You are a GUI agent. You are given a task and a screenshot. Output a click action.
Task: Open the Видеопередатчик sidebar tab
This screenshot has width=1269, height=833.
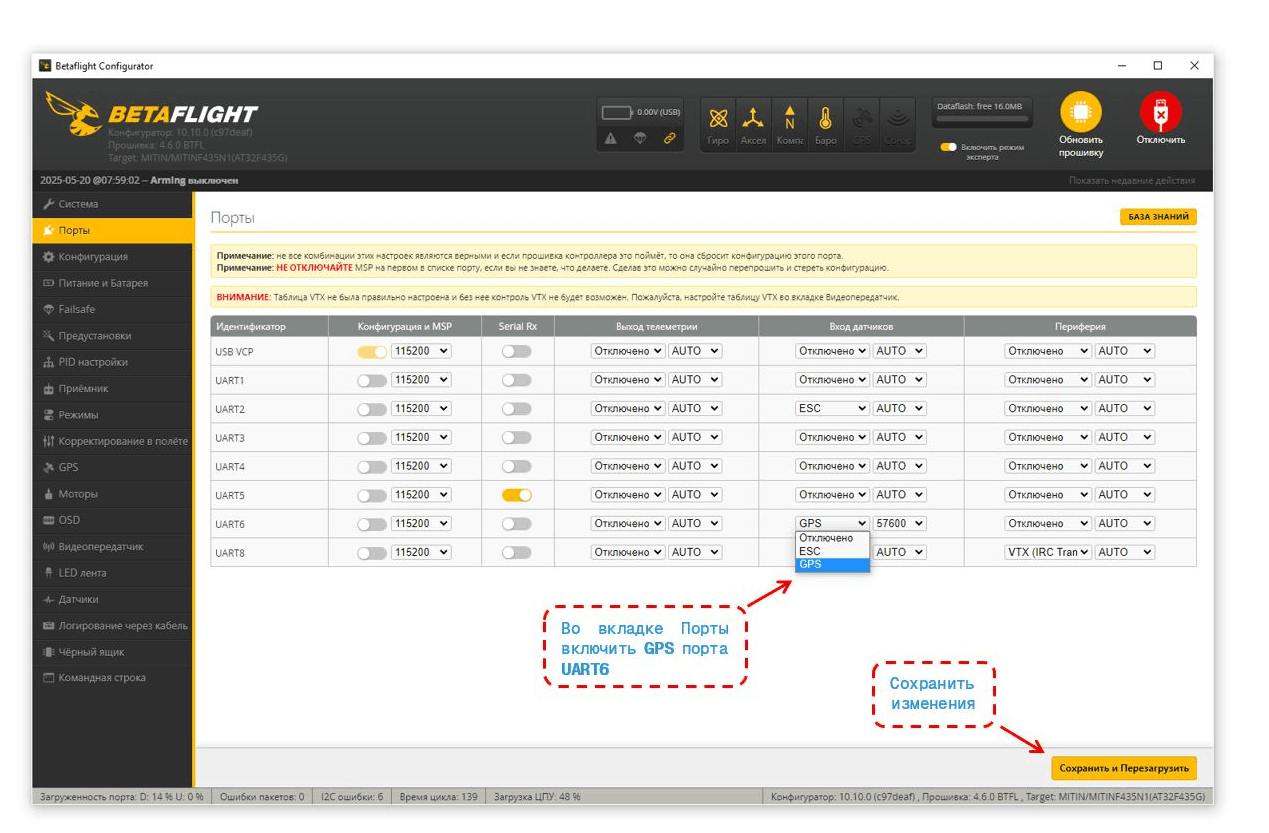tap(112, 547)
